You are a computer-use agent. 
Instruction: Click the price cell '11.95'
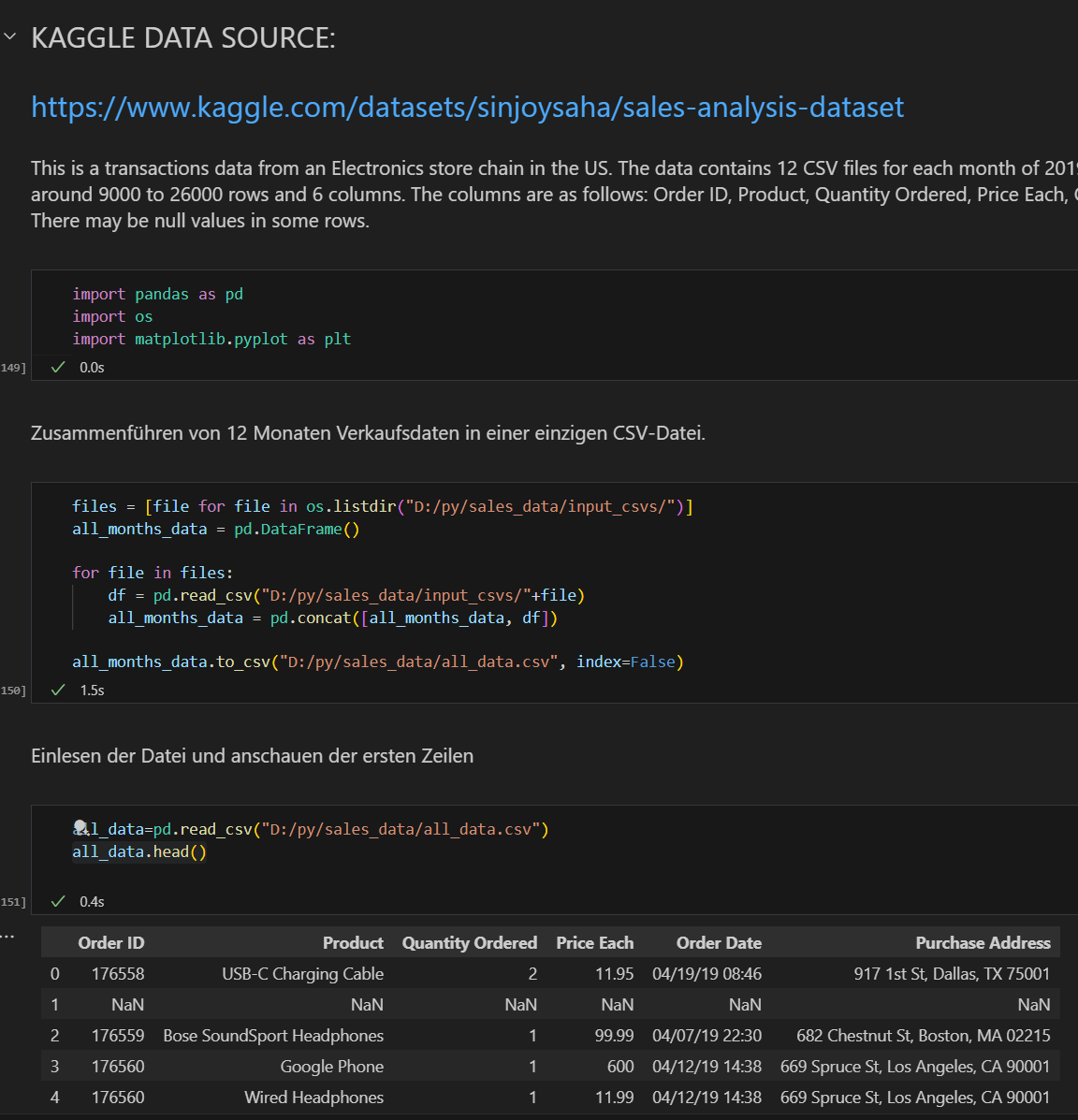click(x=615, y=974)
